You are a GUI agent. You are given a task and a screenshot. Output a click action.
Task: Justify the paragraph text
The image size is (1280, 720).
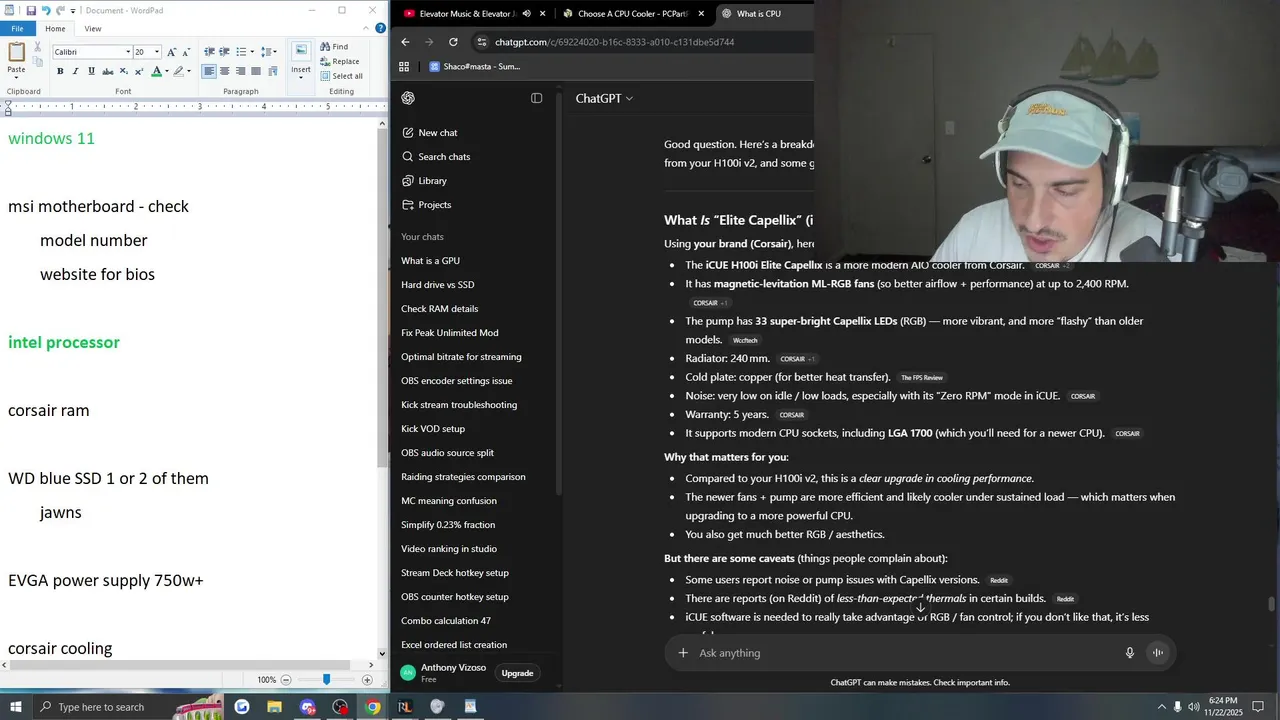[x=257, y=71]
